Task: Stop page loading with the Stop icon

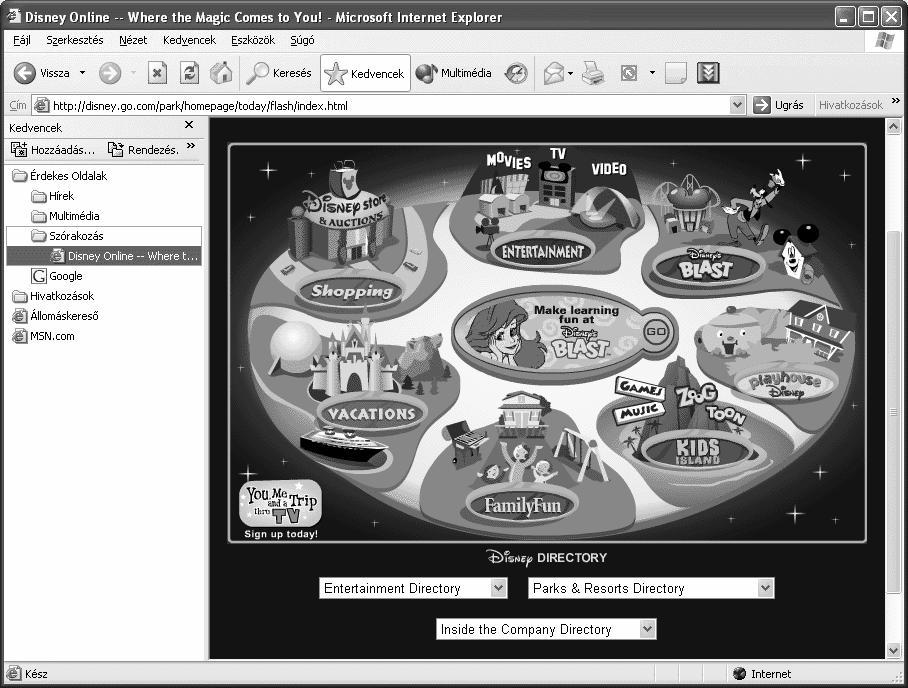Action: coord(157,73)
